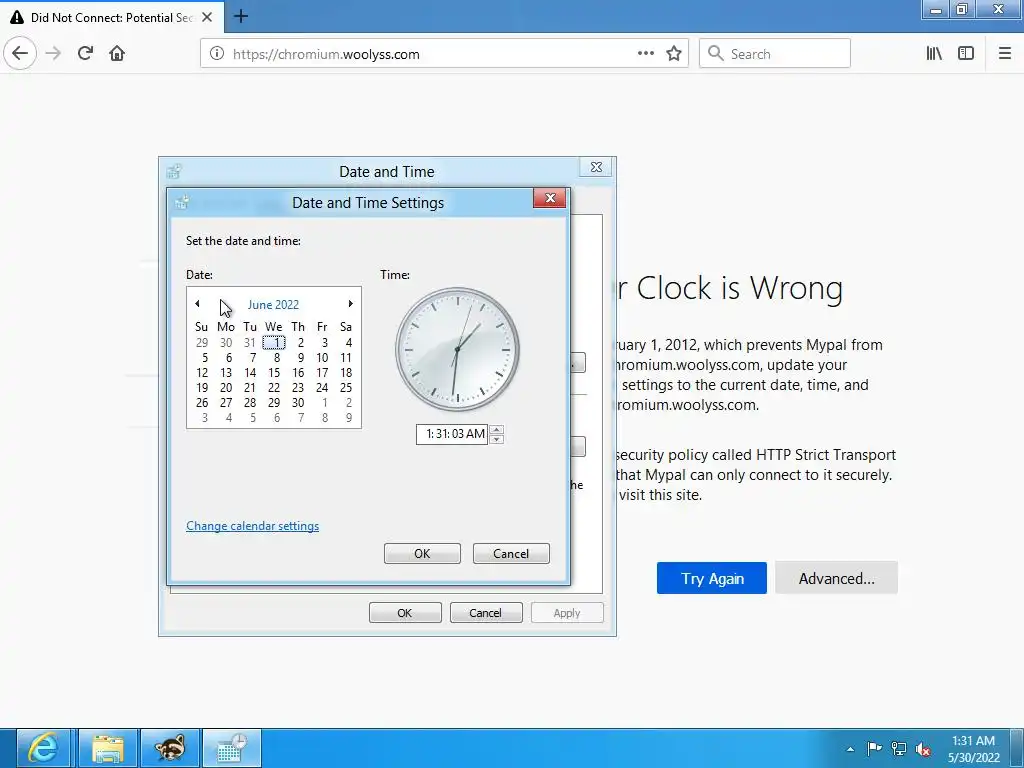The width and height of the screenshot is (1024, 768).
Task: Click Try Again on the error page
Action: point(712,578)
